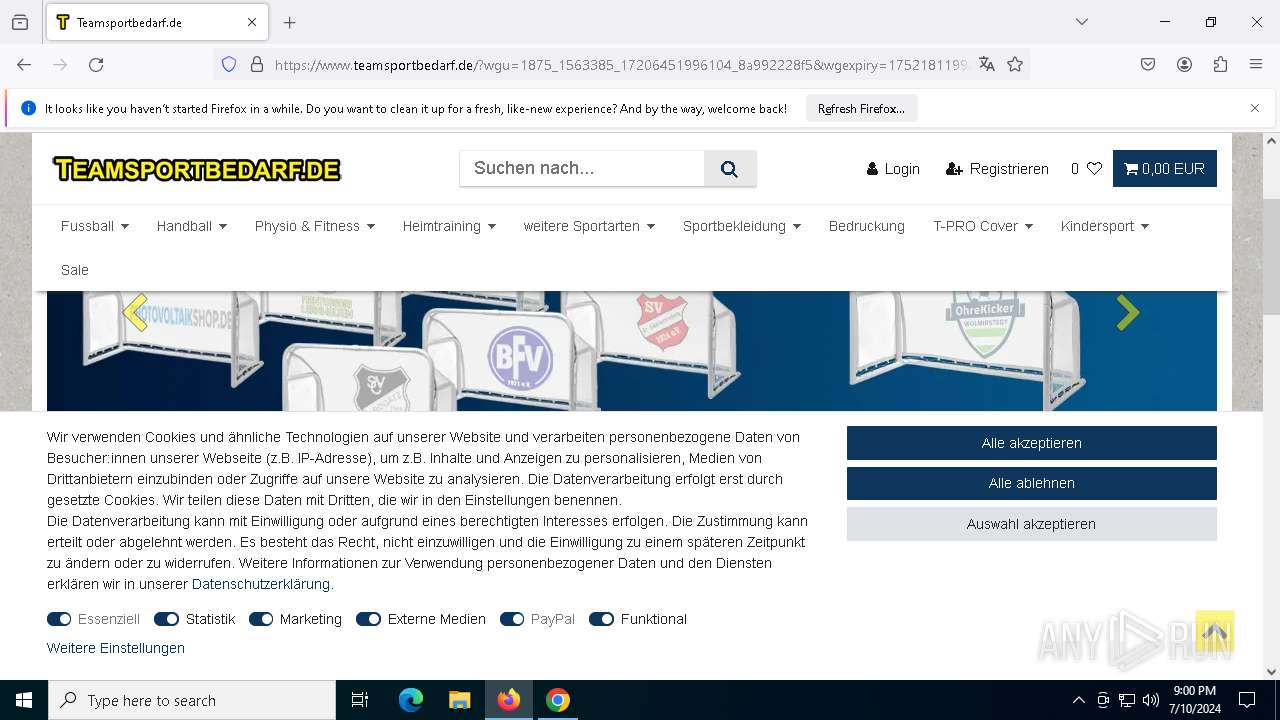Click the Refresh Firefox button
The width and height of the screenshot is (1280, 720).
click(861, 108)
